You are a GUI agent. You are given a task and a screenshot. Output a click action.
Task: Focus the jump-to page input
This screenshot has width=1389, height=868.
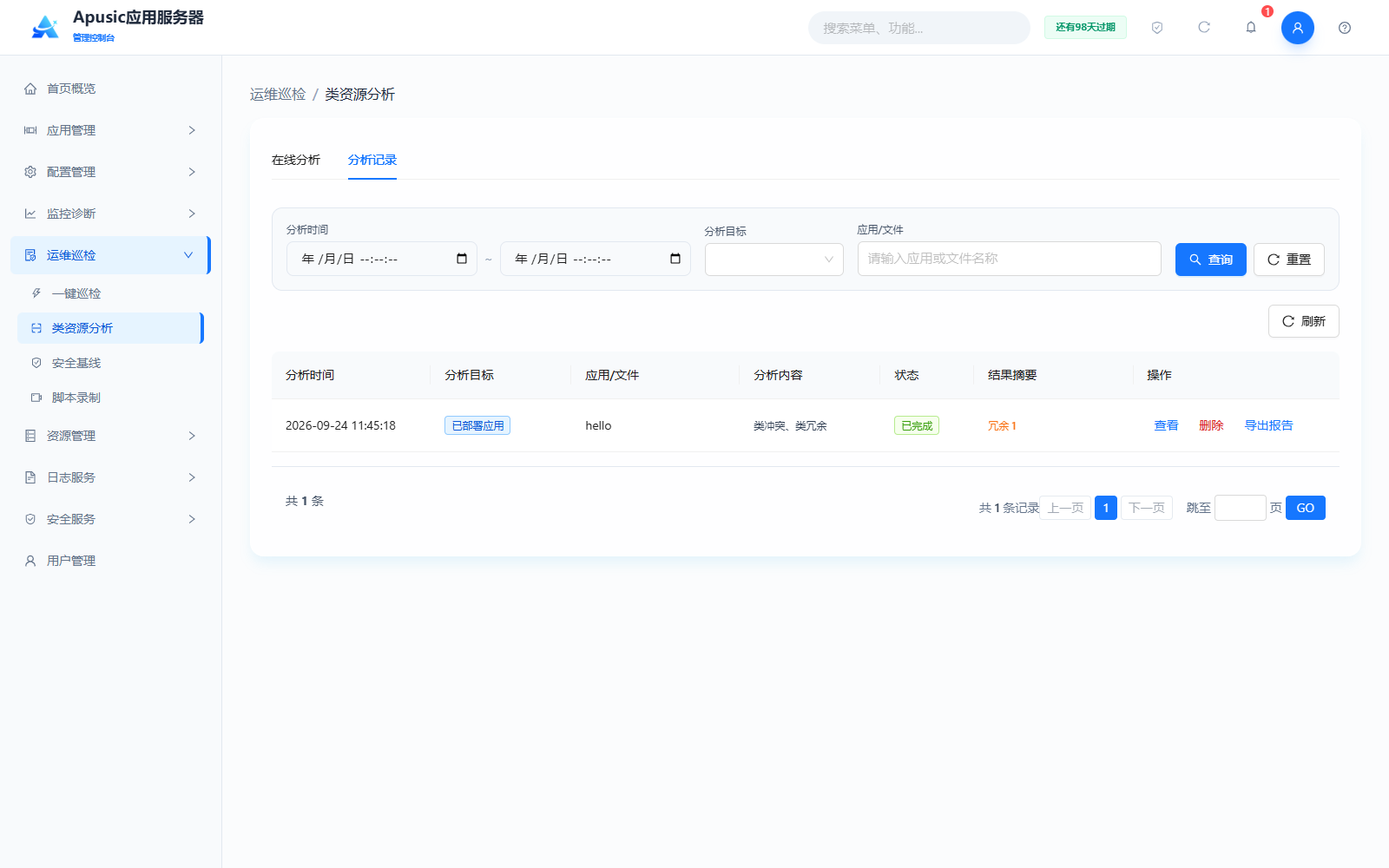point(1240,508)
